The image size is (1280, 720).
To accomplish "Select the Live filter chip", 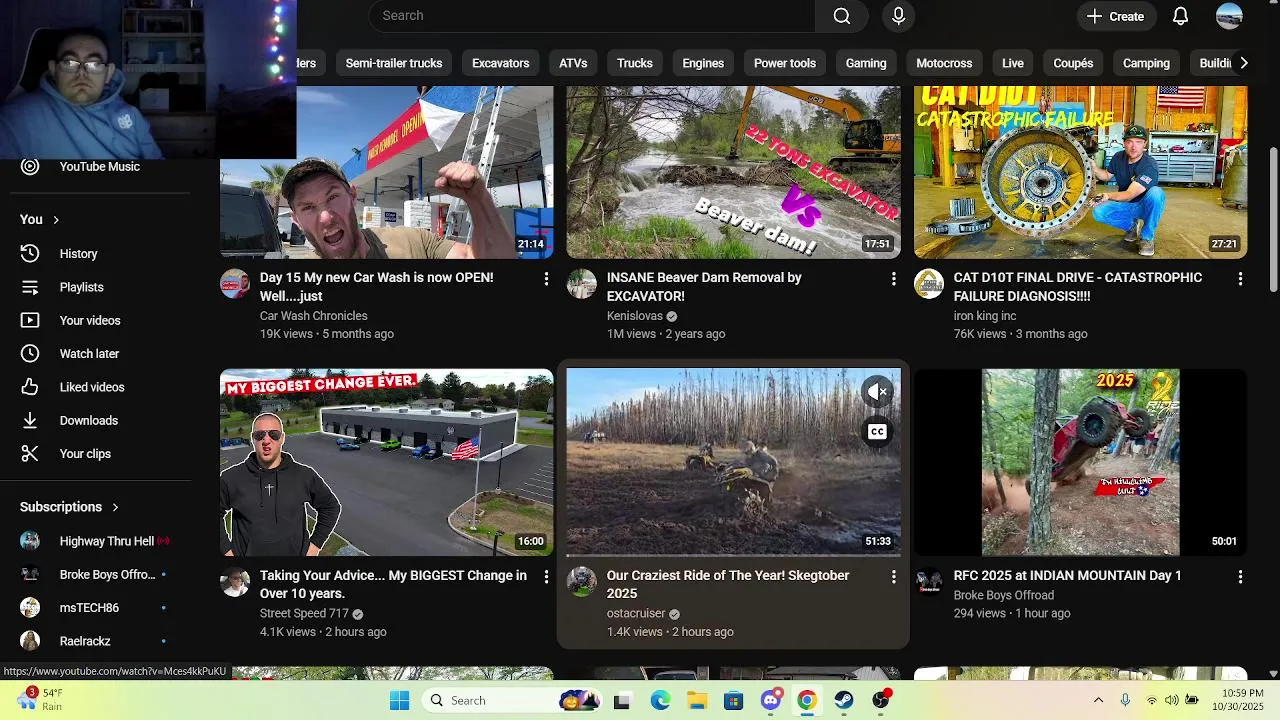I will (x=1013, y=63).
